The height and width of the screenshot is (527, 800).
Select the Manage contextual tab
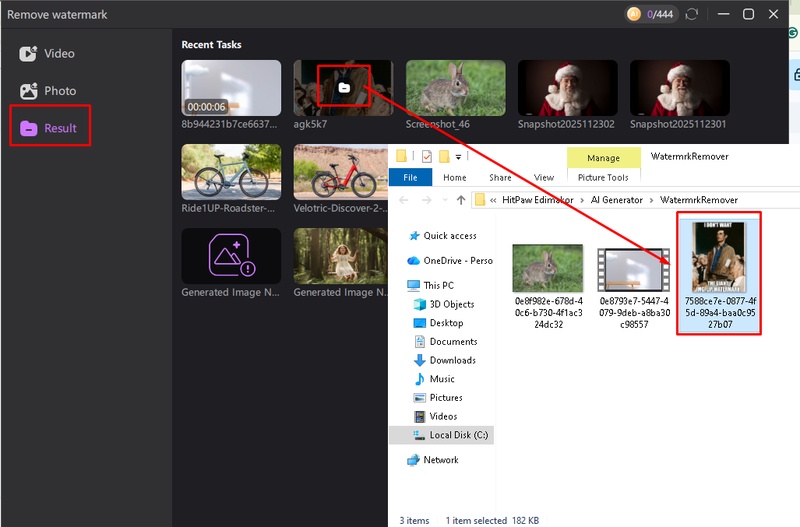(x=604, y=158)
